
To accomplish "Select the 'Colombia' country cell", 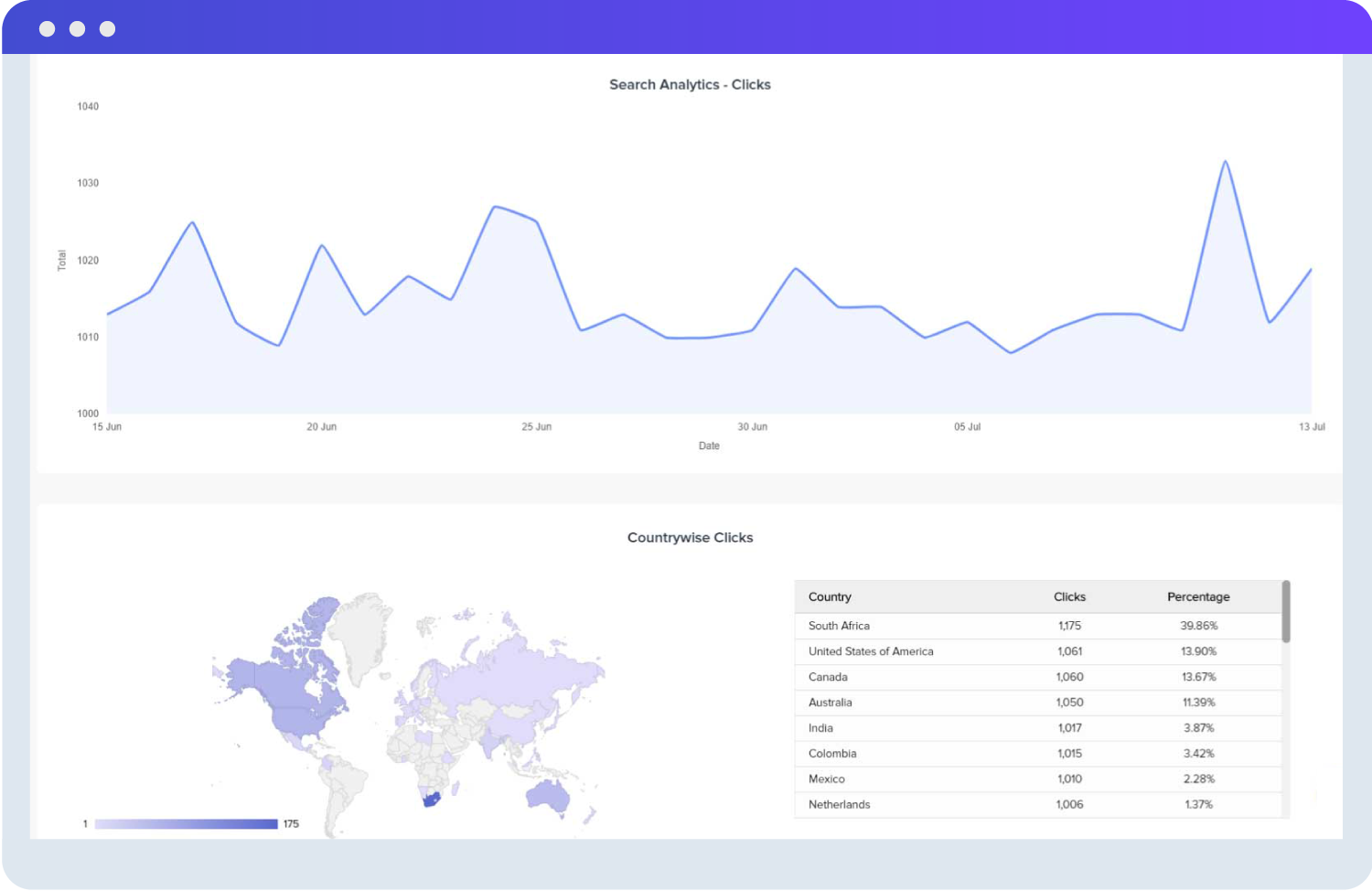I will (832, 754).
